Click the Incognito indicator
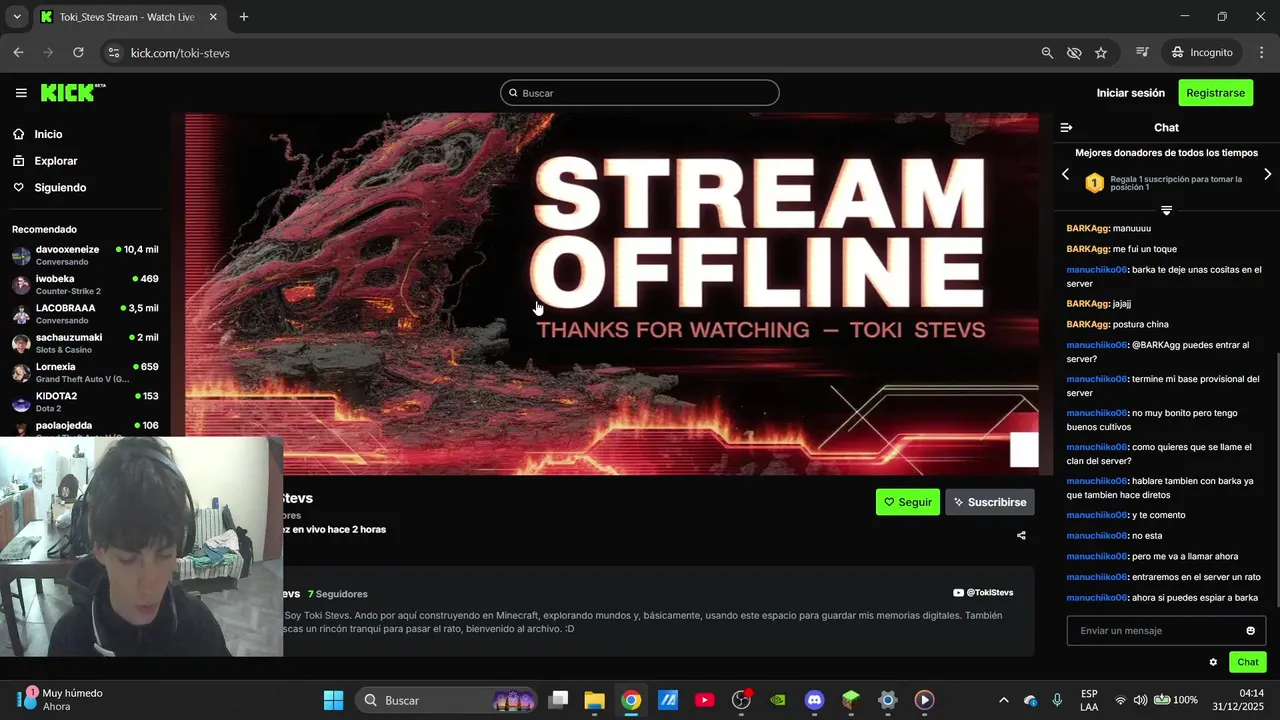This screenshot has height=720, width=1280. point(1202,52)
